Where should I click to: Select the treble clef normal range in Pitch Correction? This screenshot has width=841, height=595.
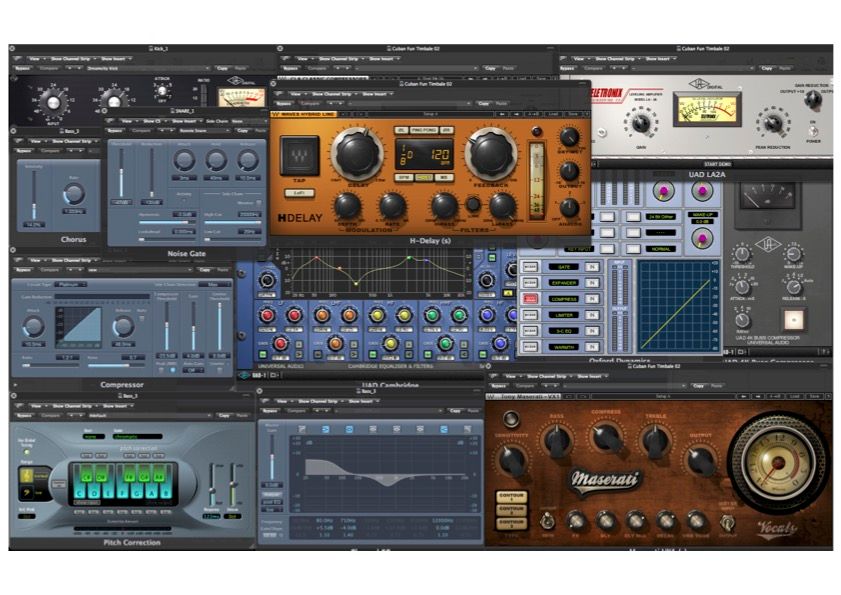click(26, 475)
